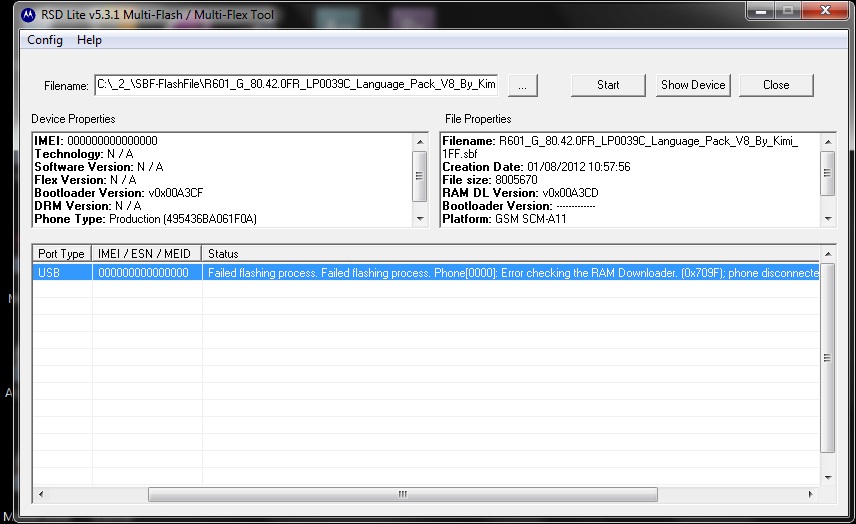Click device list vertical scrollbar thumb
This screenshot has height=524, width=856.
pos(828,358)
